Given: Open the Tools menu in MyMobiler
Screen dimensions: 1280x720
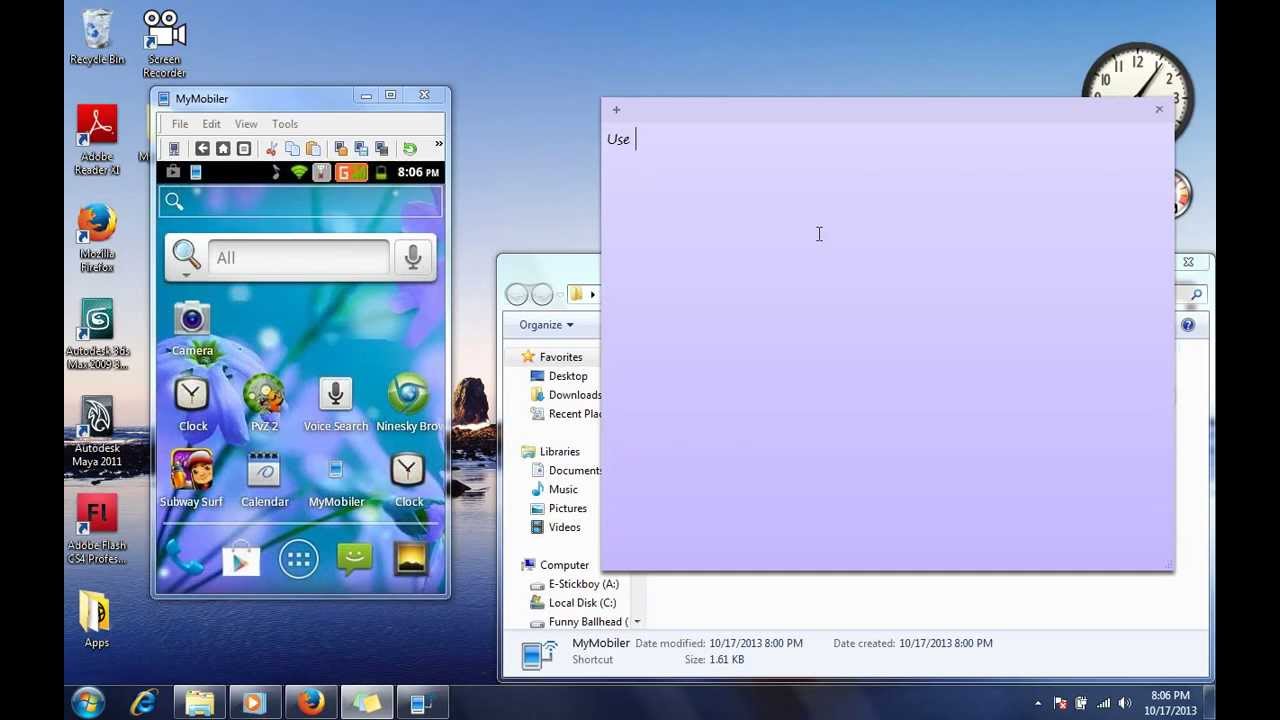Looking at the screenshot, I should click(x=285, y=124).
